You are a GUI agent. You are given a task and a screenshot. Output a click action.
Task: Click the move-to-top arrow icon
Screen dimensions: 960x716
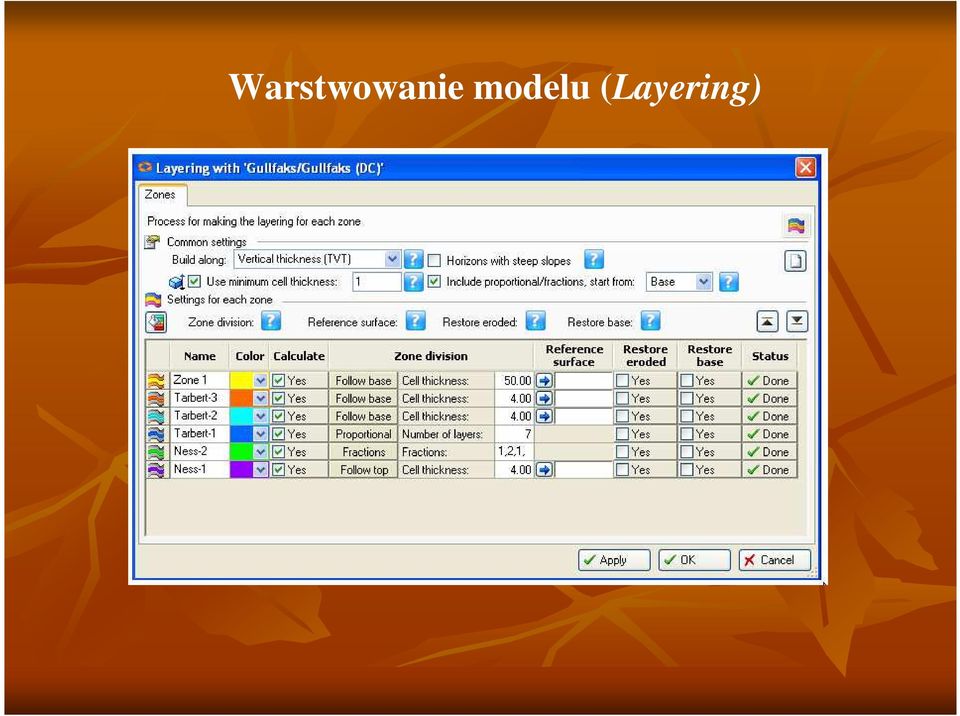tap(767, 321)
